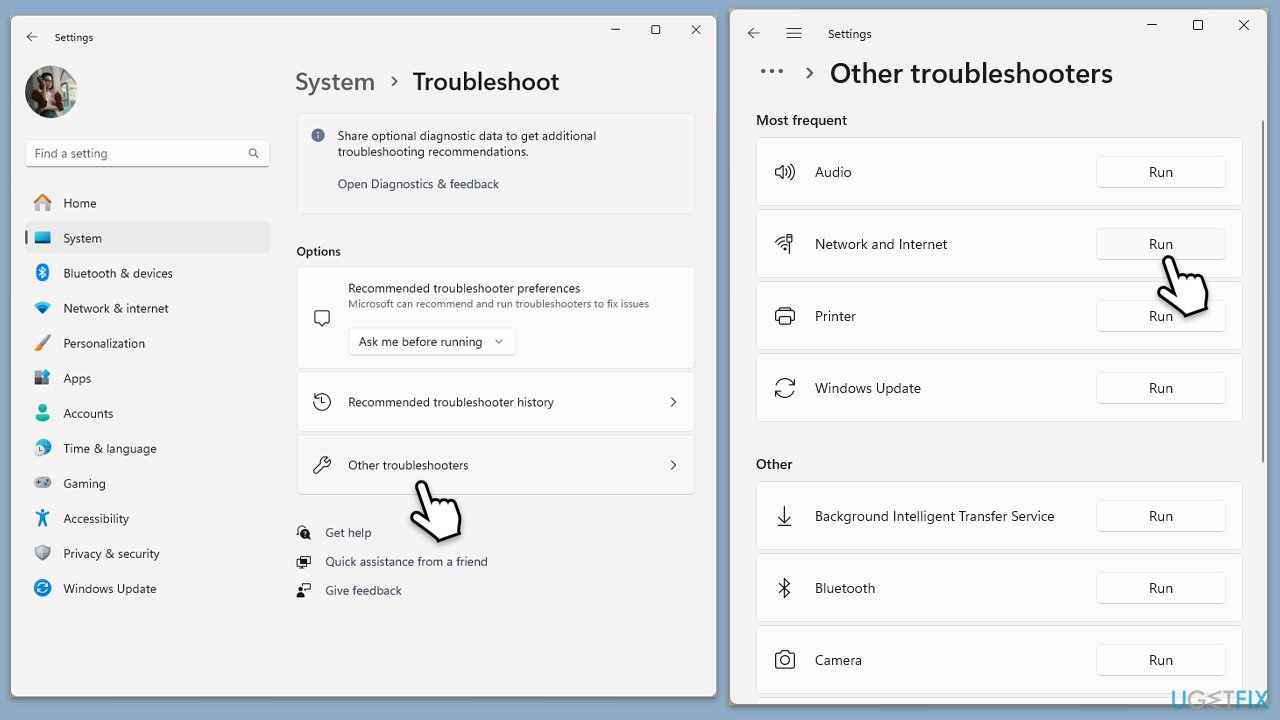Click the search magnifier icon
Image resolution: width=1280 pixels, height=720 pixels.
pos(253,153)
